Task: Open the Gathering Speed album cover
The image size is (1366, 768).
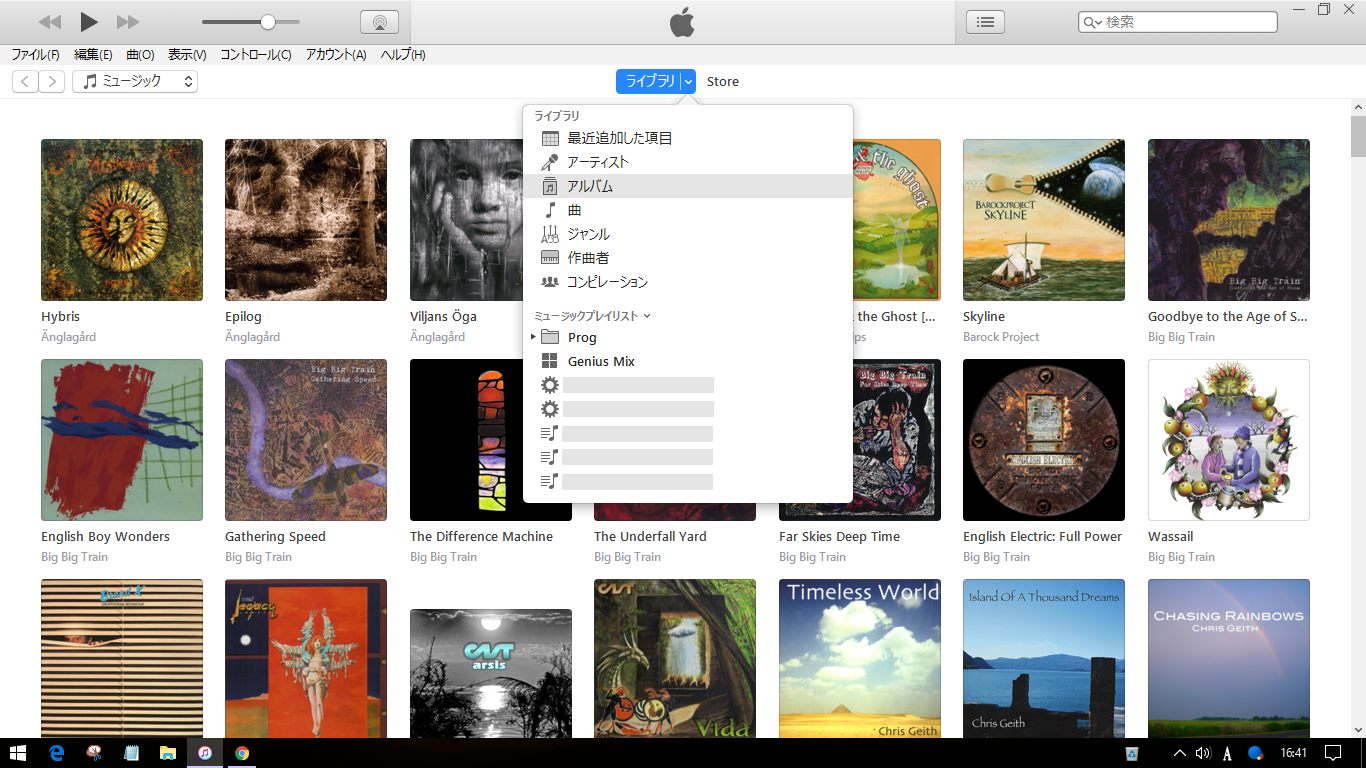Action: click(x=306, y=440)
